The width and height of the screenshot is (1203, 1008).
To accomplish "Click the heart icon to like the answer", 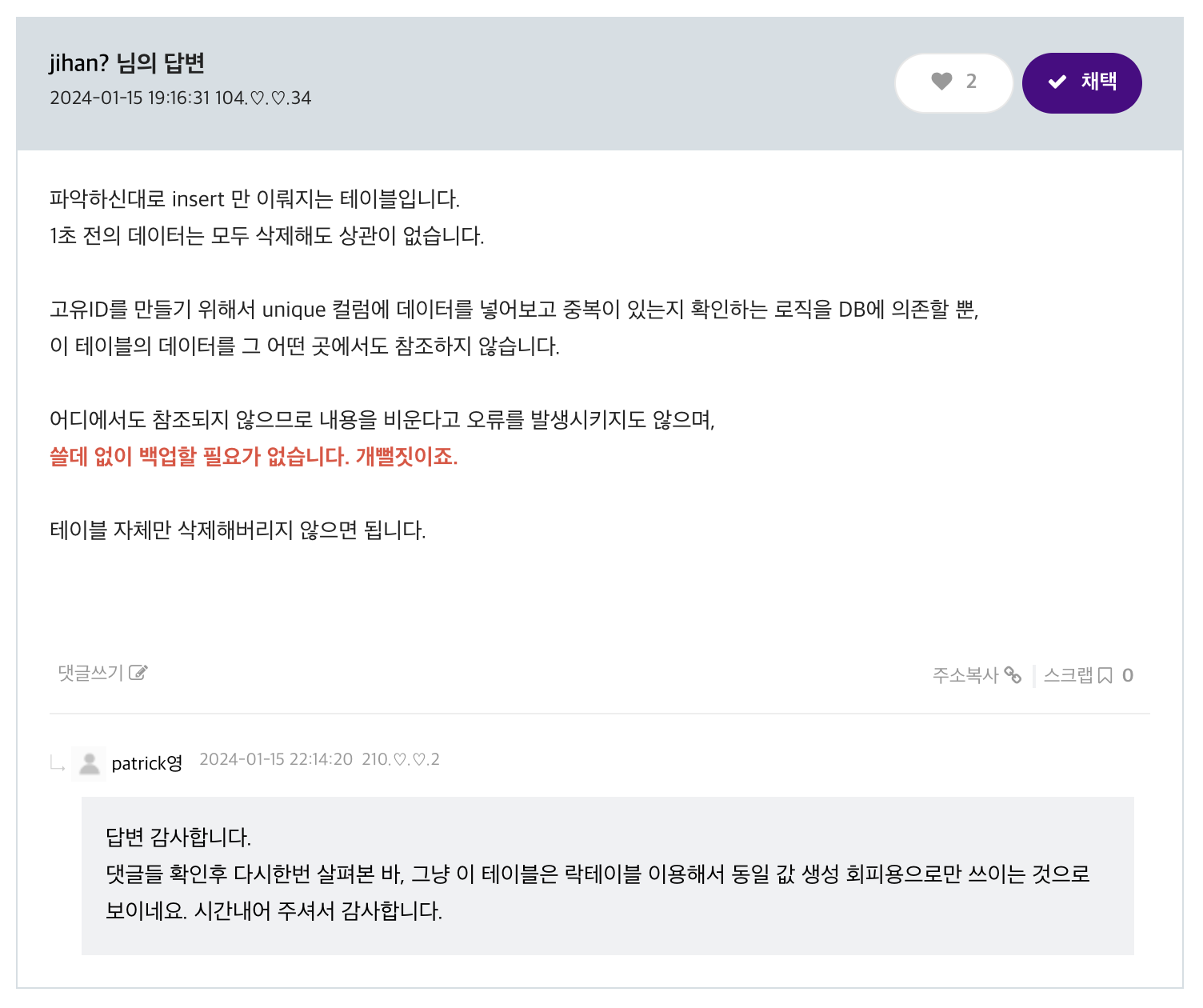I will click(x=941, y=82).
